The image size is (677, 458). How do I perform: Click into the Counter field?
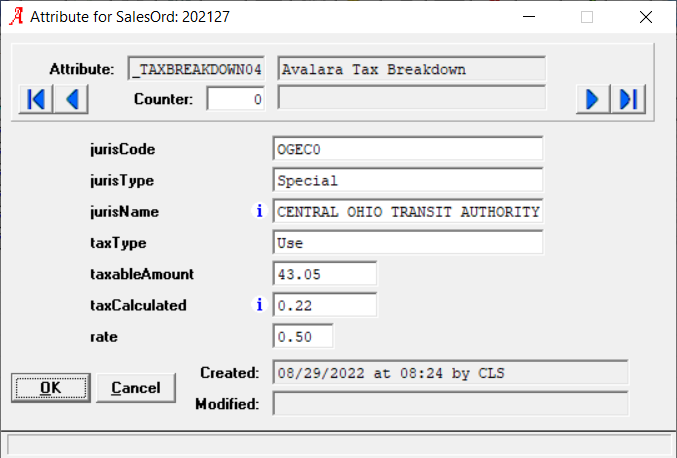click(x=236, y=99)
